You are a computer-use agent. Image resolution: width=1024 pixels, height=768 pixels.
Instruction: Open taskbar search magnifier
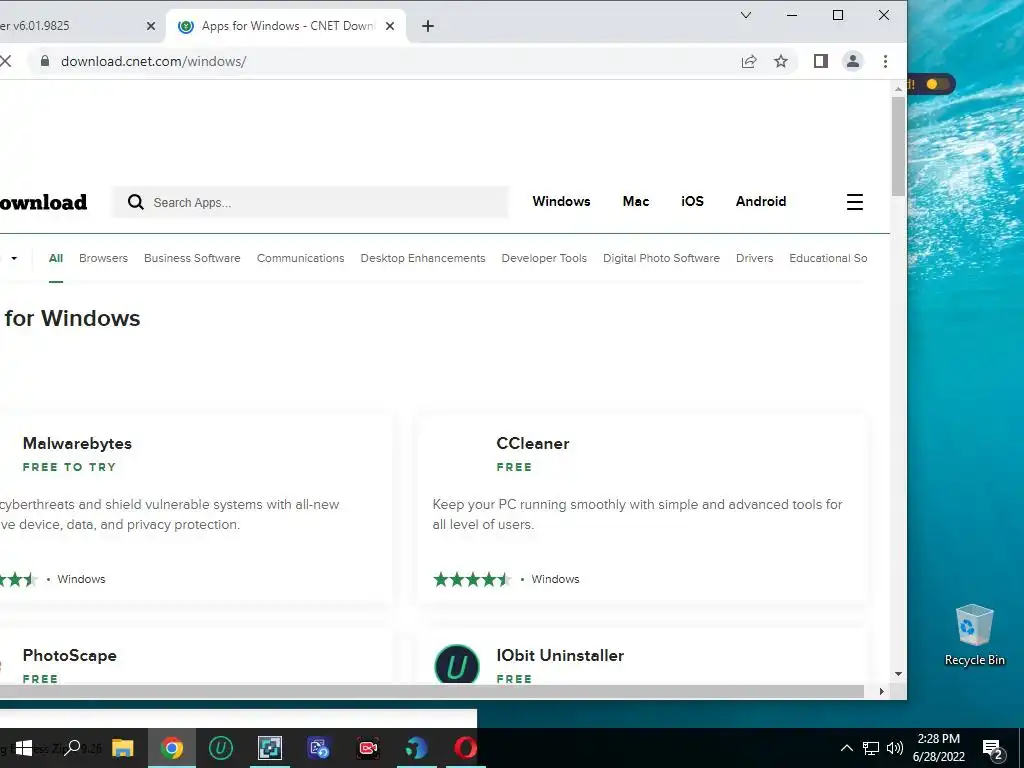click(72, 748)
